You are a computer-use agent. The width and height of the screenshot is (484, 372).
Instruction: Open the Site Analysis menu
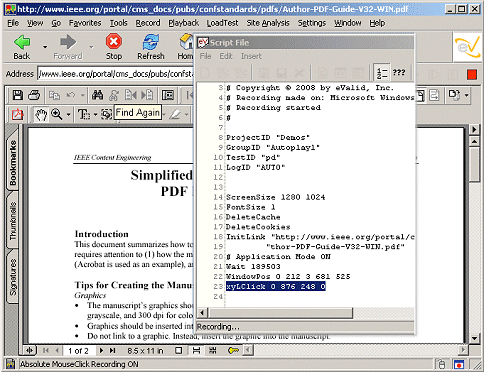coord(268,23)
